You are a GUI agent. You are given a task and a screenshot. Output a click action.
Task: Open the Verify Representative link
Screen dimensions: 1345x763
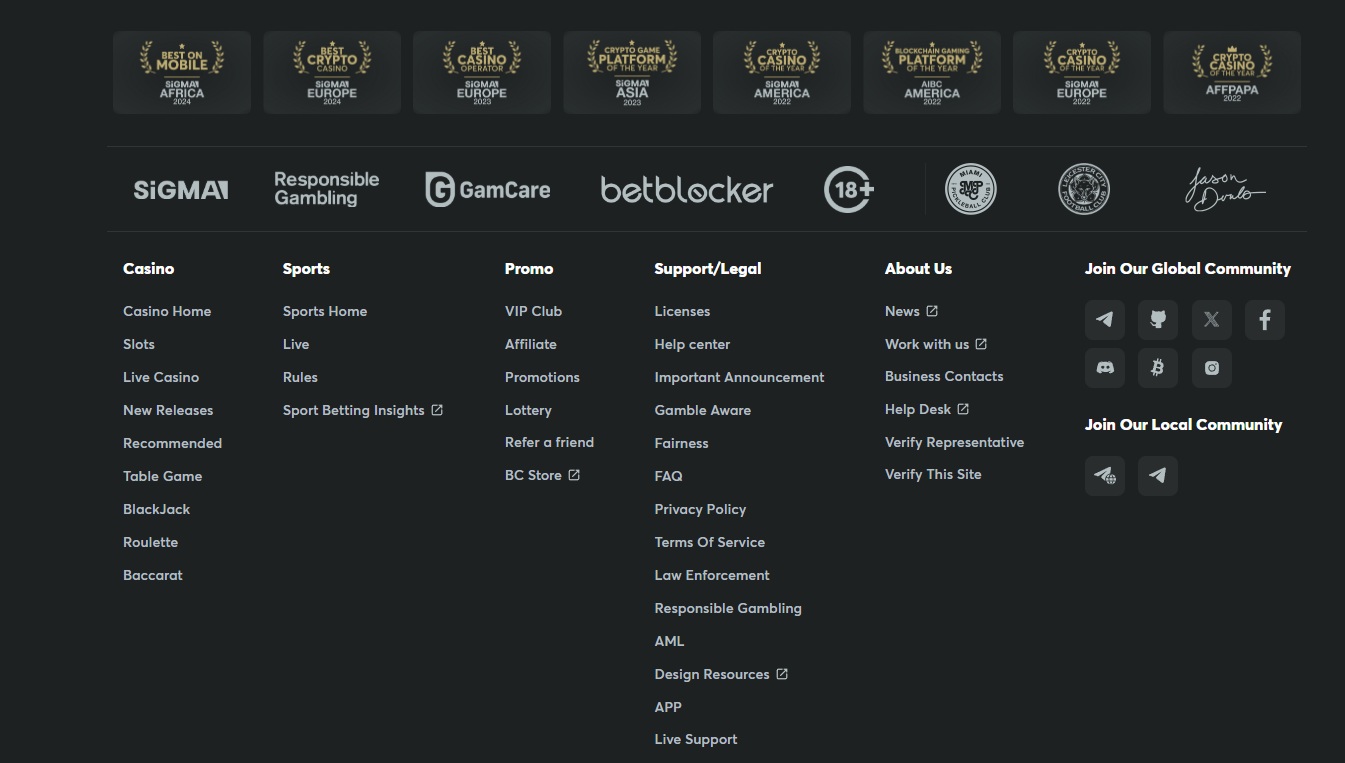coord(954,442)
